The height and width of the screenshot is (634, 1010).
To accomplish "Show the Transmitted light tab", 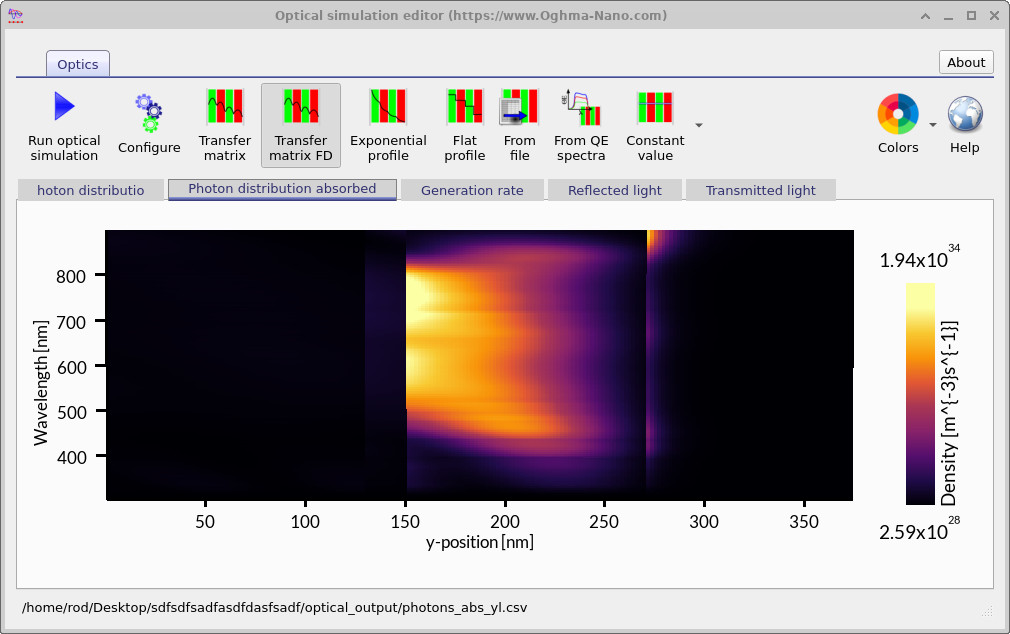I will (760, 190).
